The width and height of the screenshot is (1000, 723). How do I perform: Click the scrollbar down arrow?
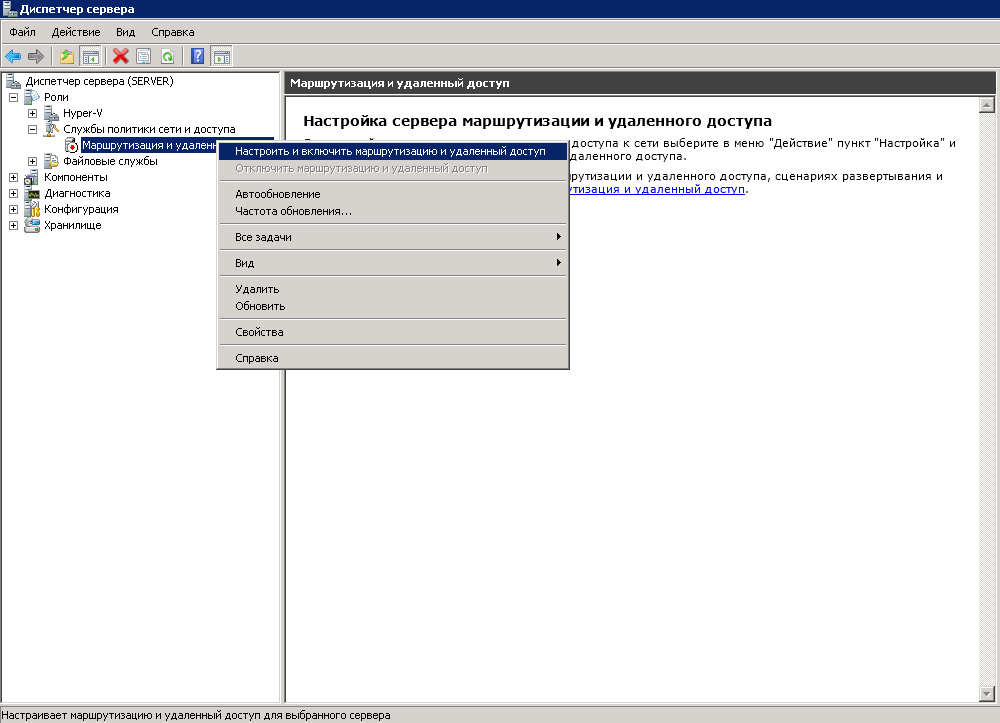[x=987, y=694]
